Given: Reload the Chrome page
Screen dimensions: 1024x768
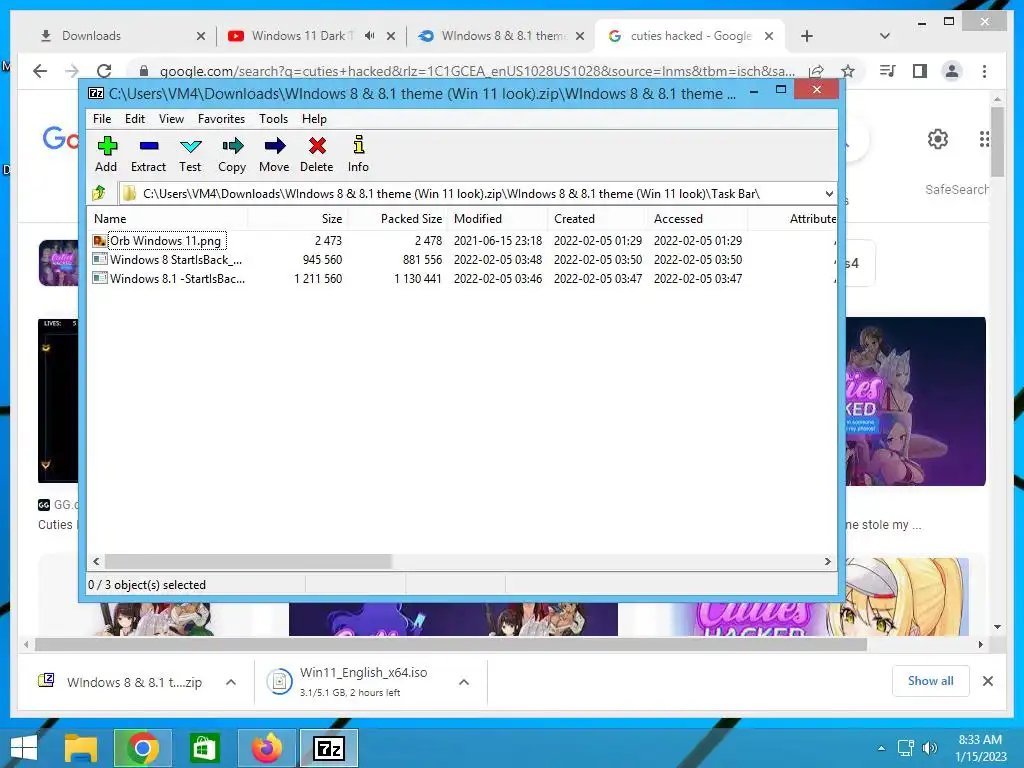Looking at the screenshot, I should point(104,71).
